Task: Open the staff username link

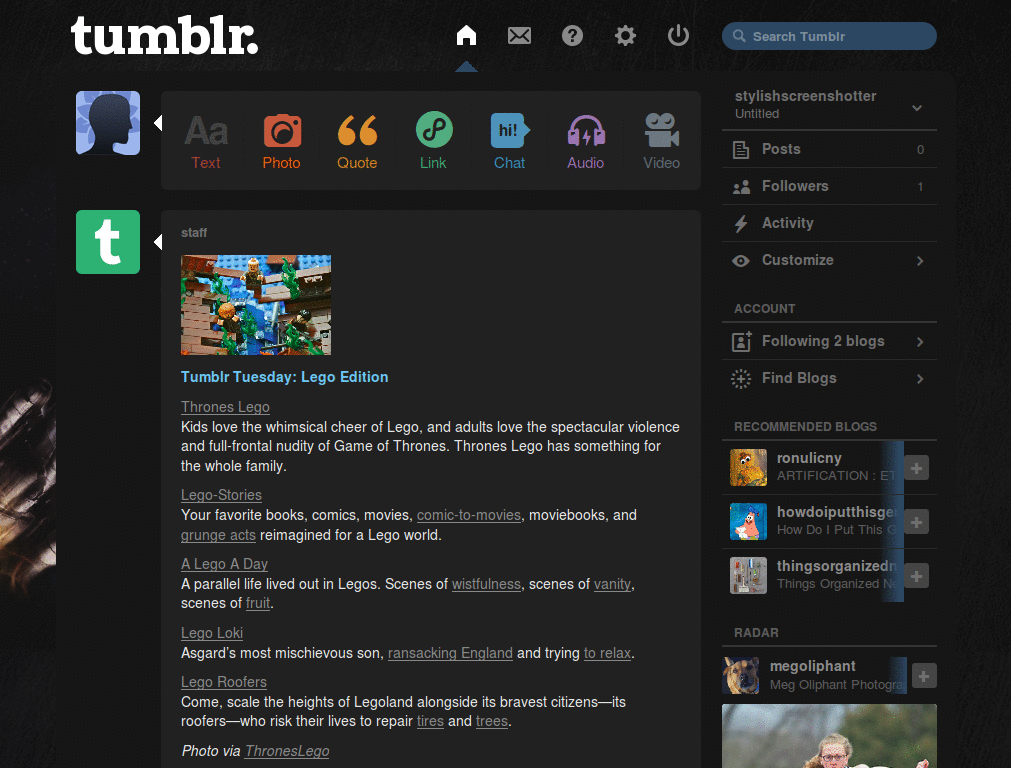Action: click(194, 233)
